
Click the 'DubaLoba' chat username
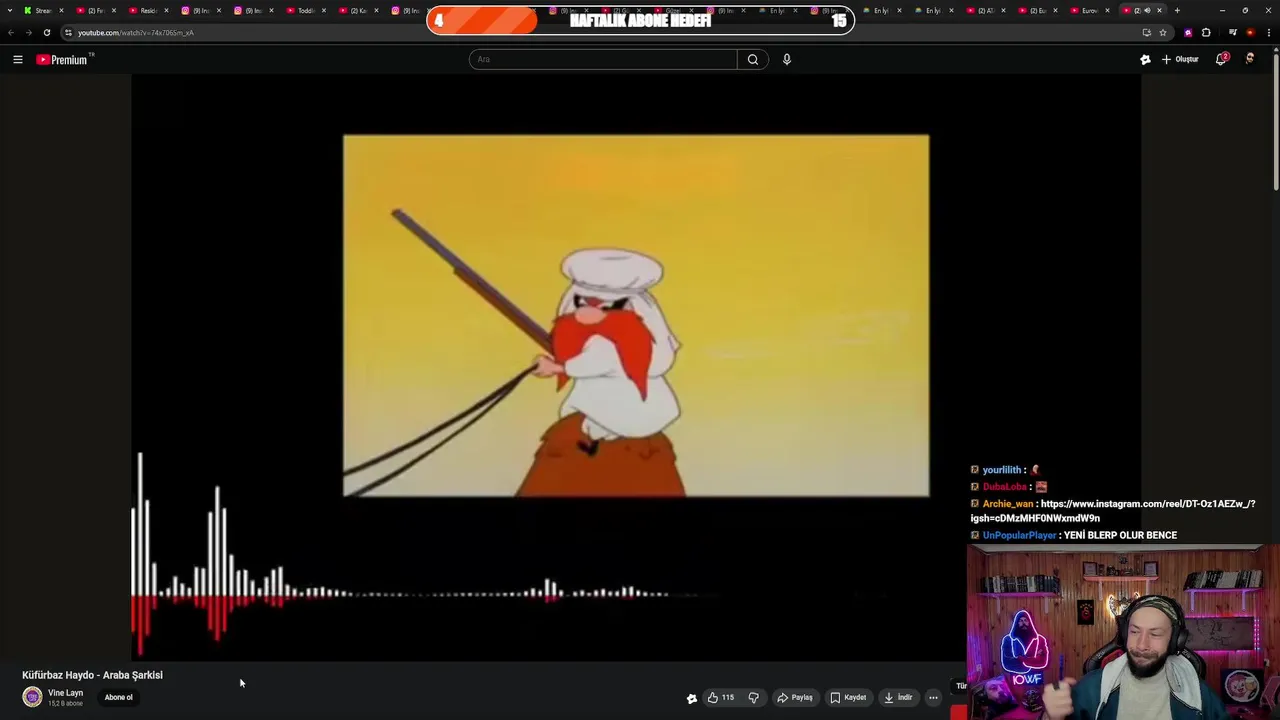pos(1005,487)
